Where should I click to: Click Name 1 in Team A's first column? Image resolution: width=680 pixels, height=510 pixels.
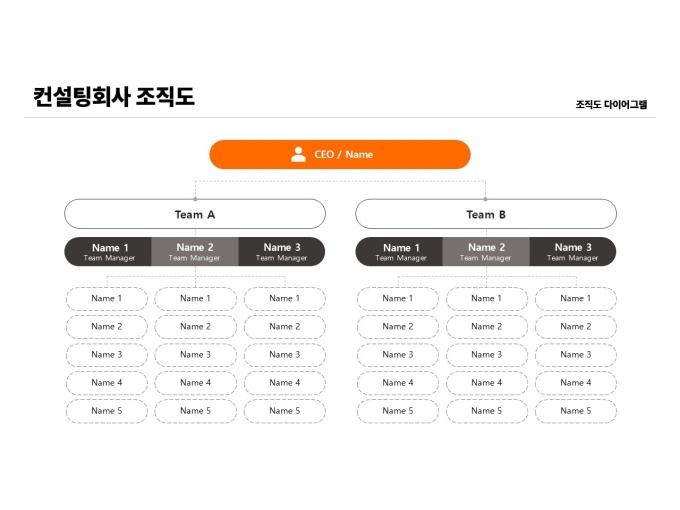[107, 299]
